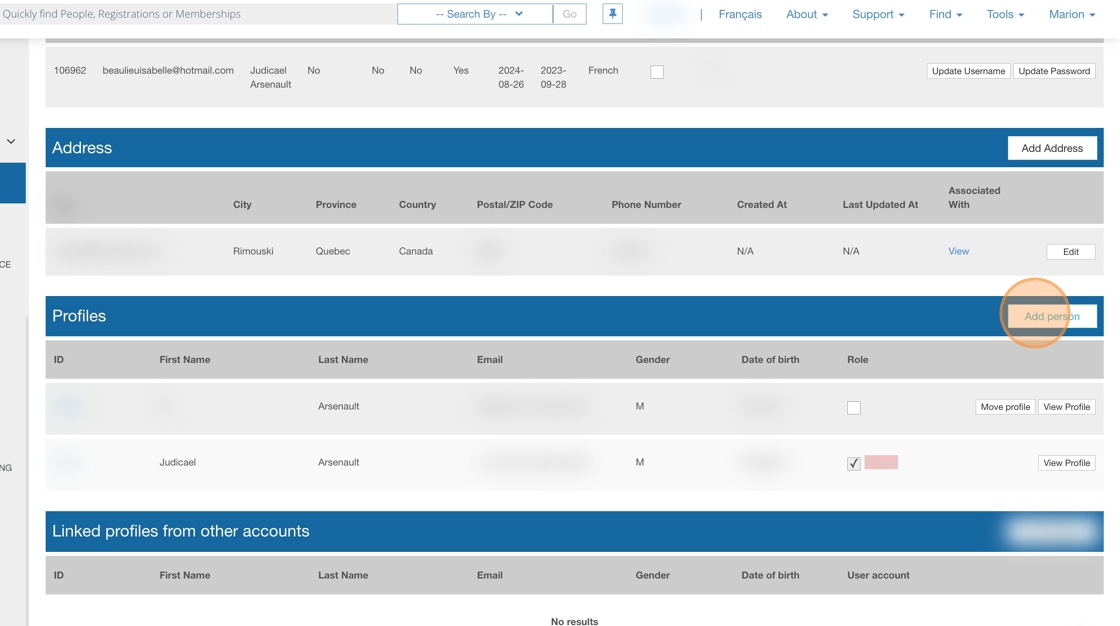
Task: Click Add Address button
Action: click(x=1051, y=148)
